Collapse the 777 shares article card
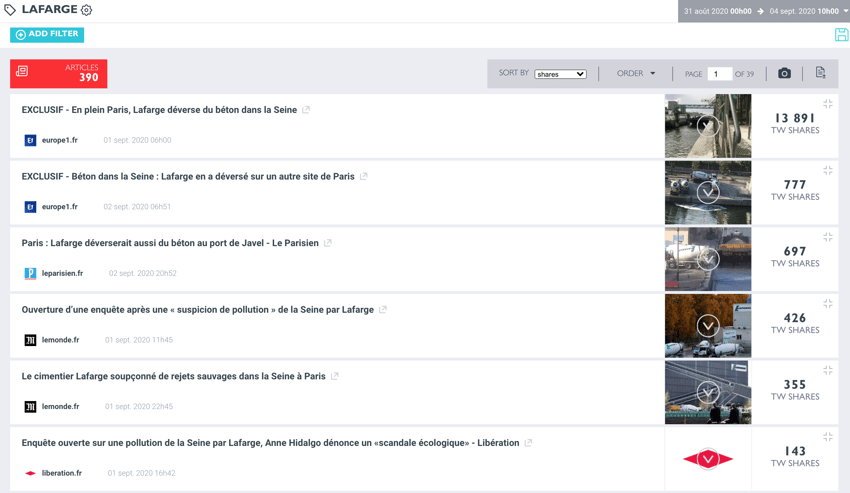 828,170
